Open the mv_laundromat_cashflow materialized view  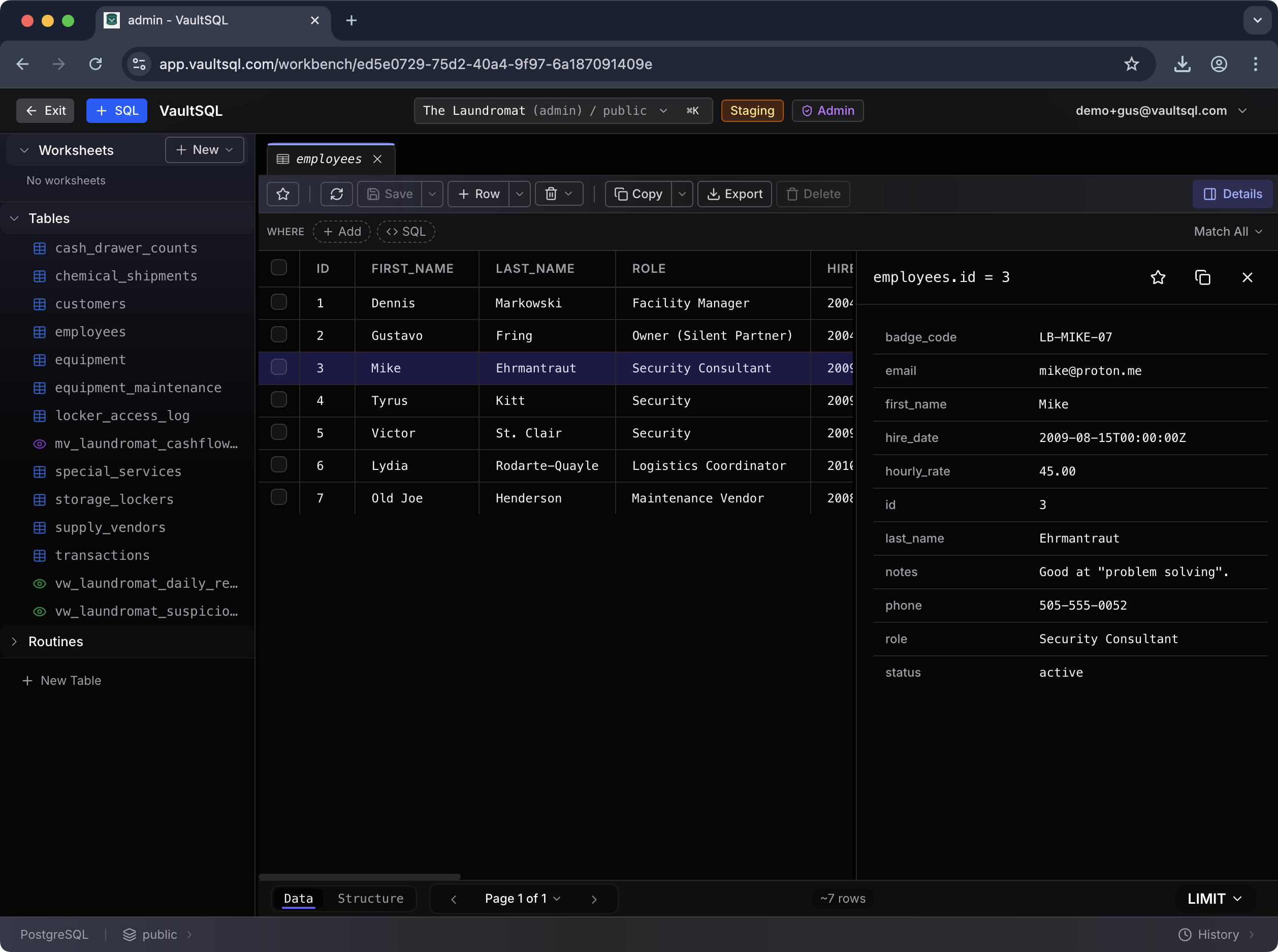(x=136, y=443)
